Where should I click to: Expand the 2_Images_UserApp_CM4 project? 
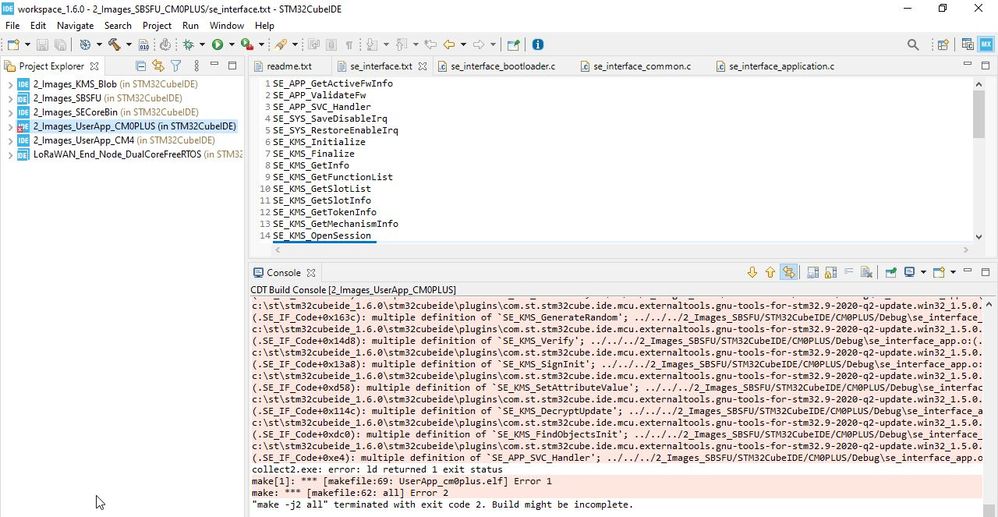point(10,140)
